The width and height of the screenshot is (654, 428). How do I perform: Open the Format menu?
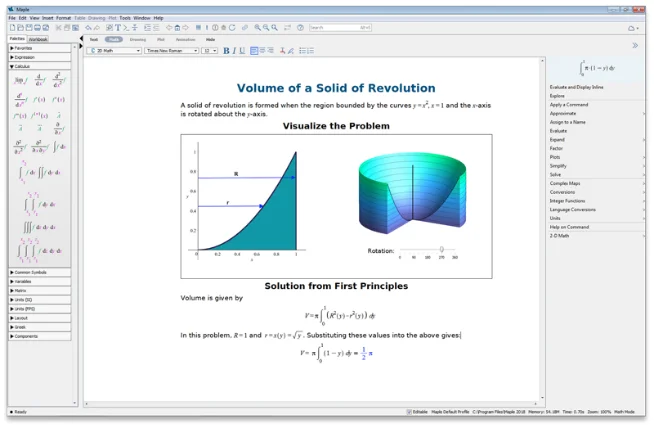pyautogui.click(x=64, y=18)
